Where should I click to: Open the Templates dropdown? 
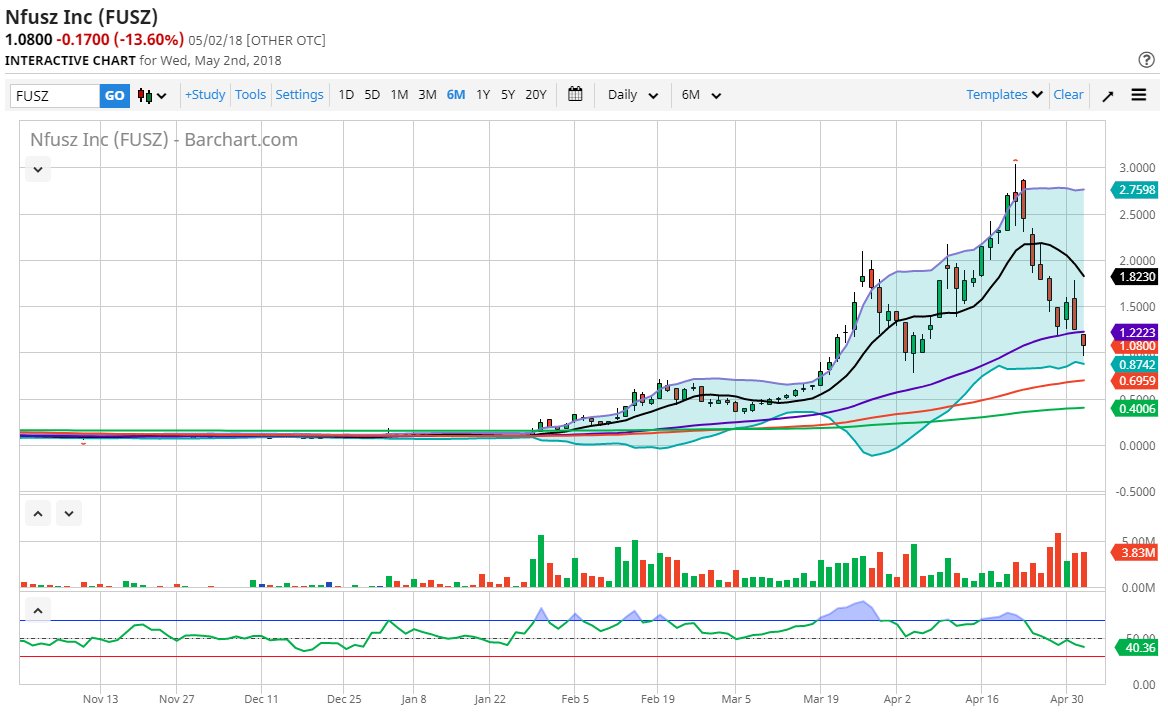pyautogui.click(x=1004, y=95)
